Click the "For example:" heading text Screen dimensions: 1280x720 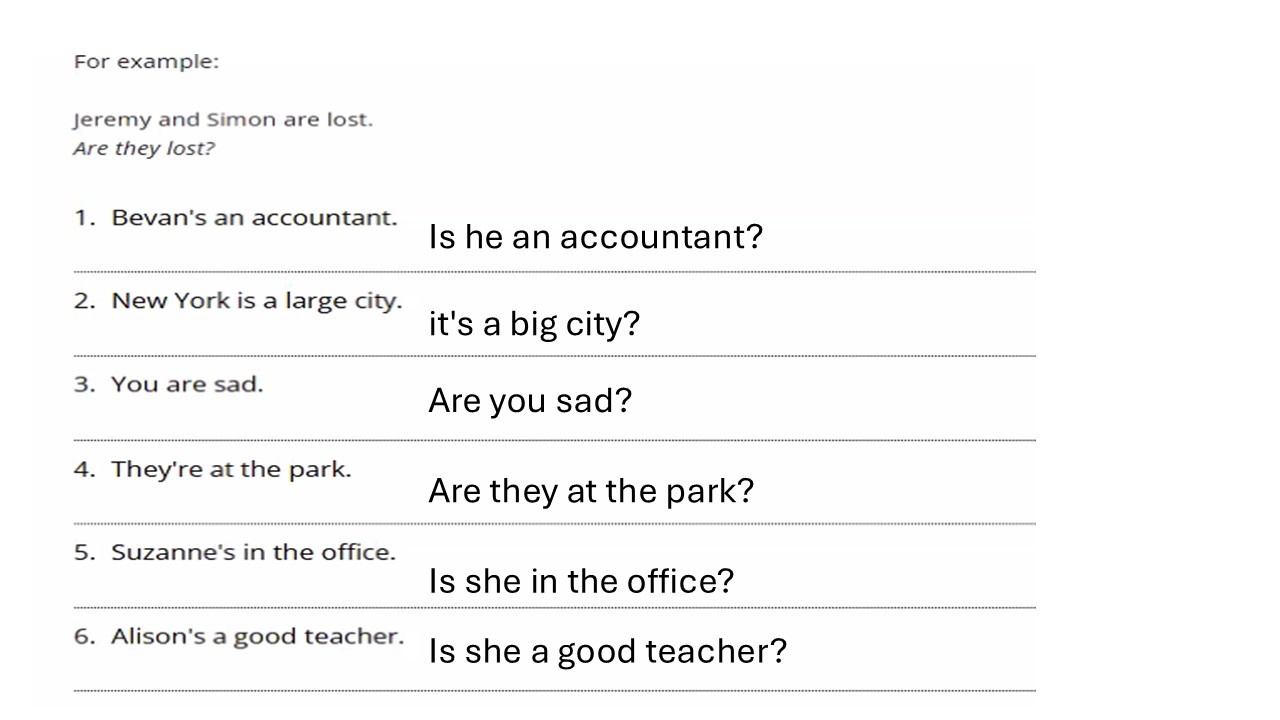pyautogui.click(x=146, y=62)
